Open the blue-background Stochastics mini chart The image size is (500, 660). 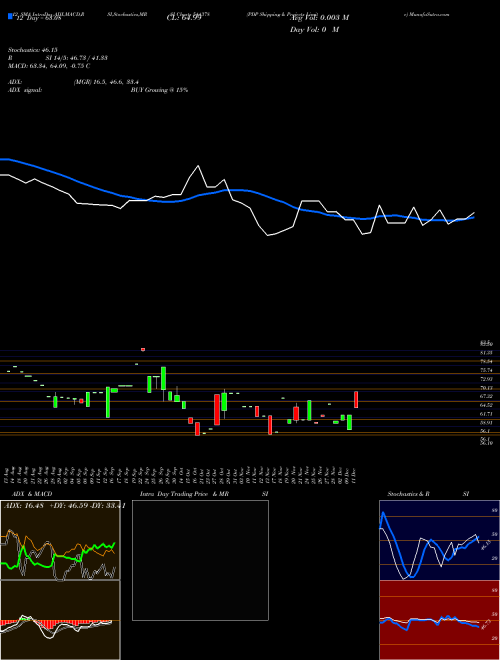pyautogui.click(x=439, y=540)
